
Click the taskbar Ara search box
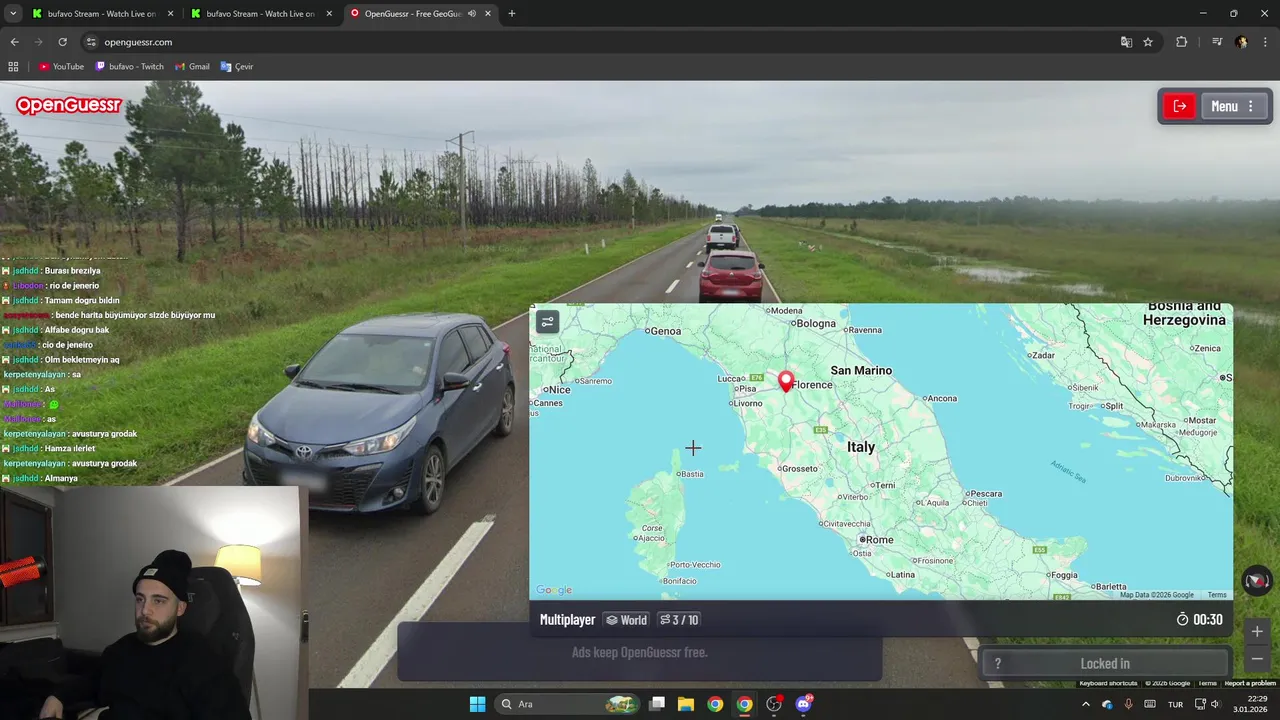coord(568,704)
